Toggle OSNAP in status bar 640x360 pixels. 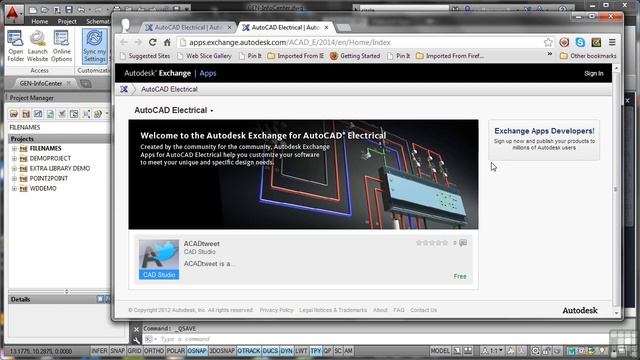pos(197,351)
